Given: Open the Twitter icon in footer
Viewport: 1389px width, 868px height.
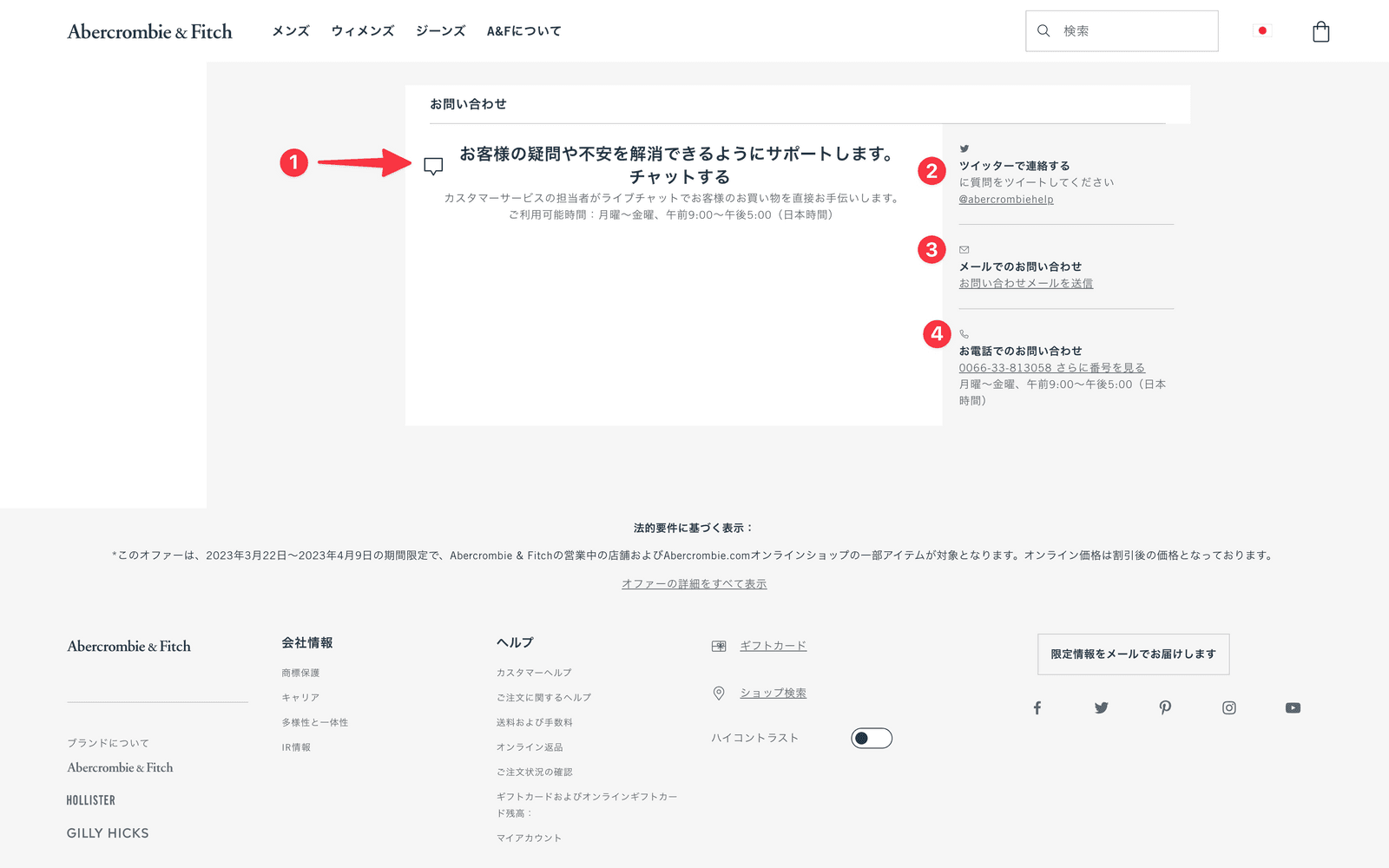Looking at the screenshot, I should point(1101,708).
